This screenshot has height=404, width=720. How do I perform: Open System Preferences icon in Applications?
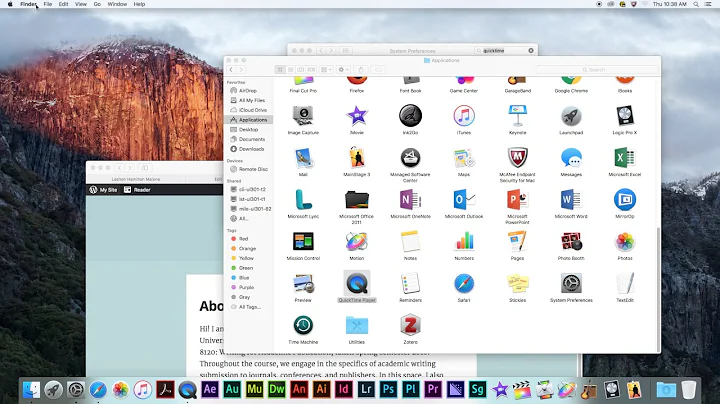571,283
